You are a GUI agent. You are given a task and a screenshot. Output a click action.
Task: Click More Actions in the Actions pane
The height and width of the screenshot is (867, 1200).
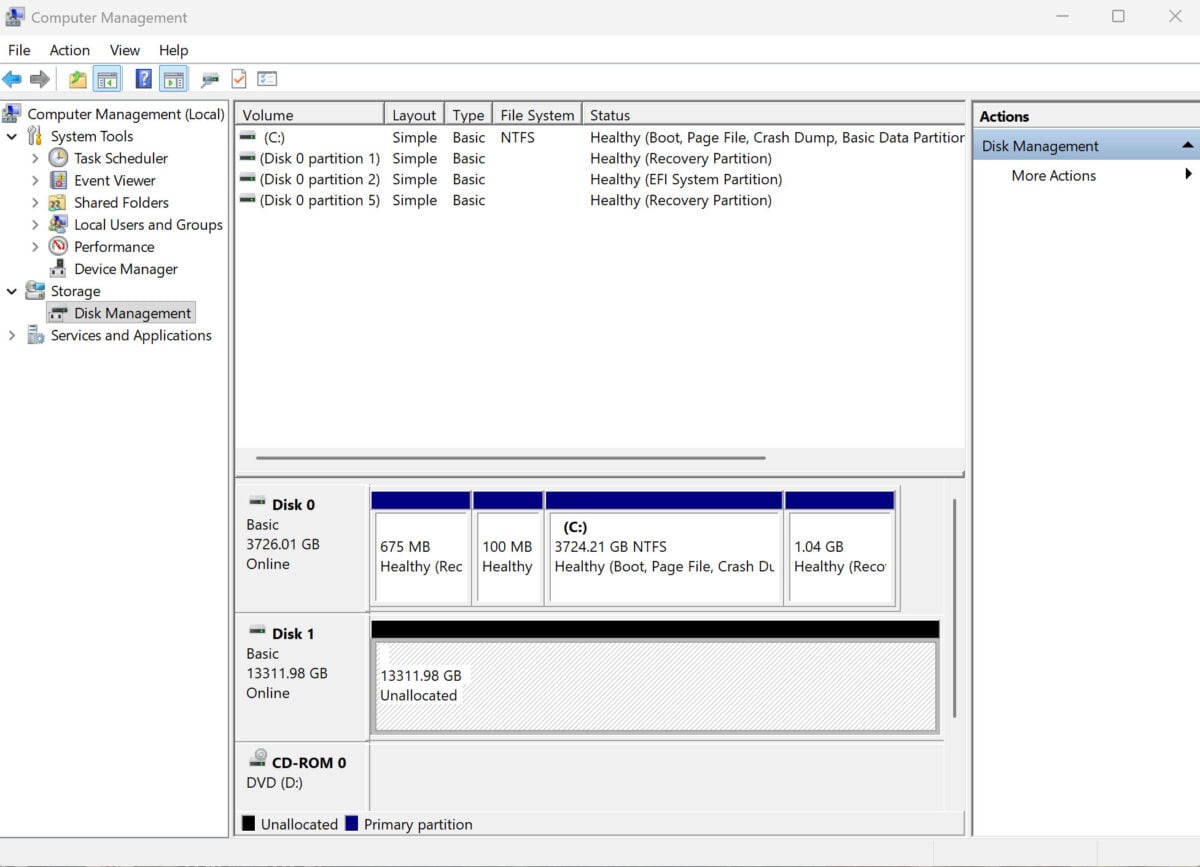(1053, 175)
